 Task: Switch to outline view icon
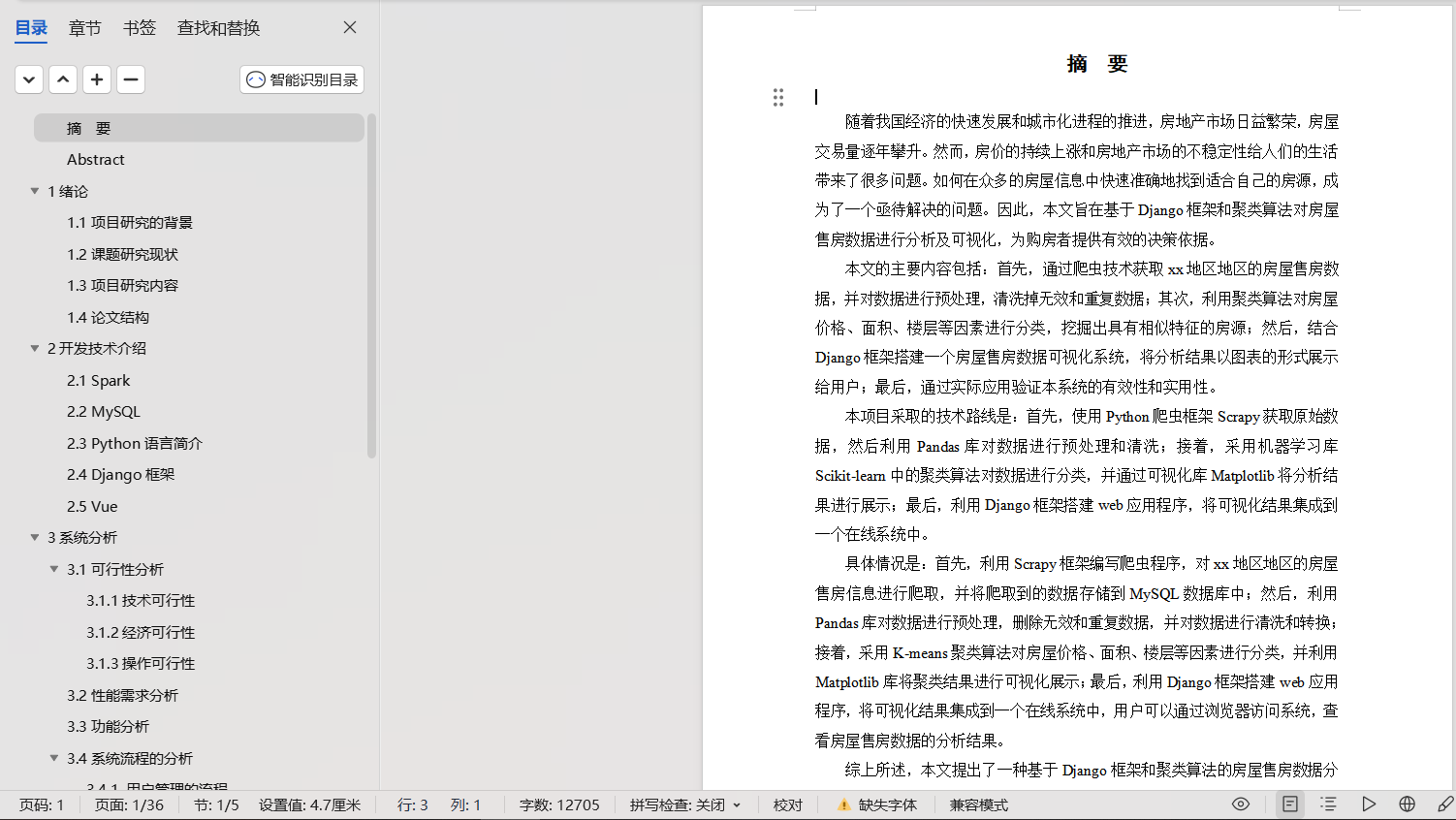(1328, 804)
